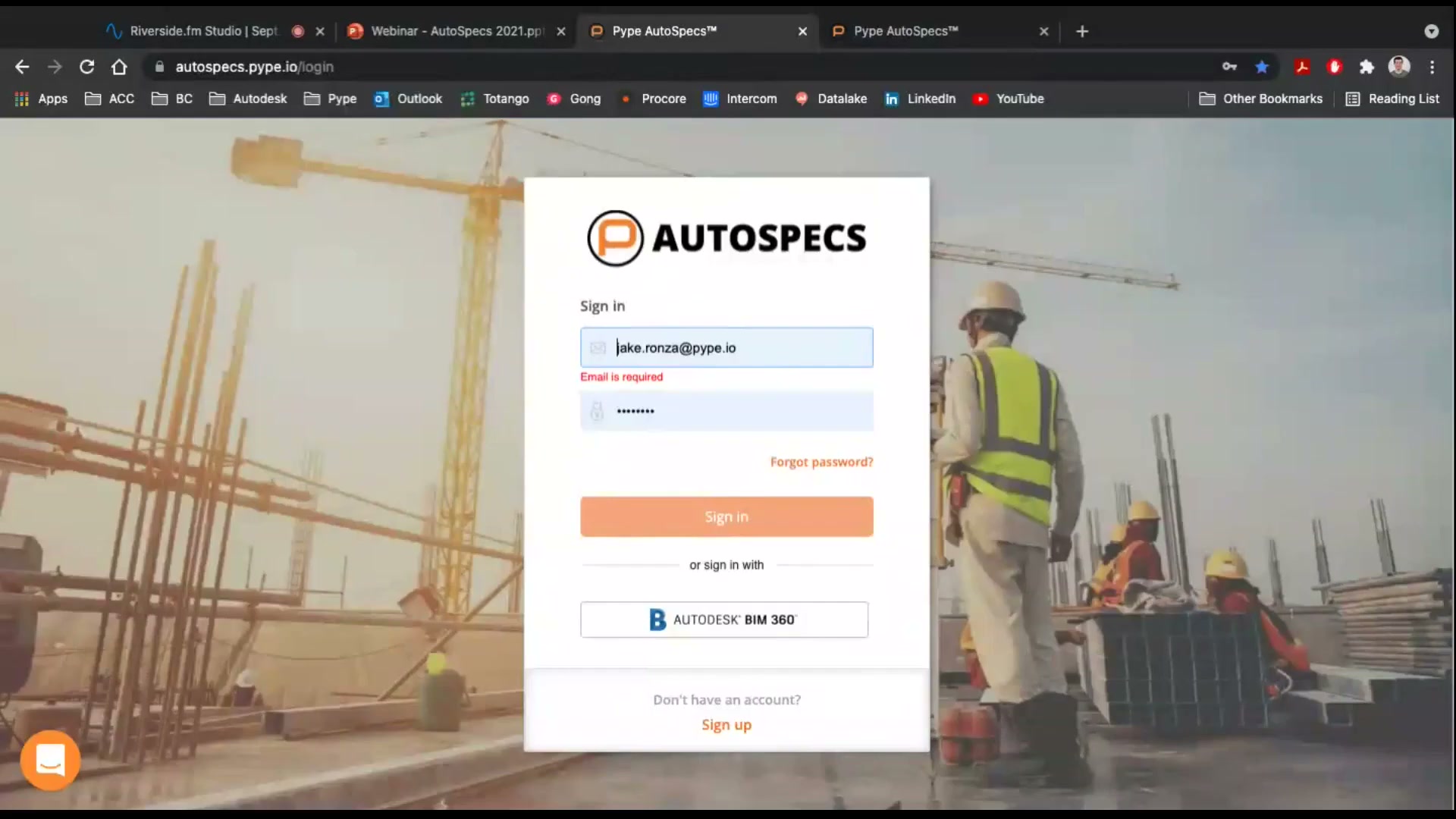
Task: View site info via the padlock icon
Action: pyautogui.click(x=159, y=67)
